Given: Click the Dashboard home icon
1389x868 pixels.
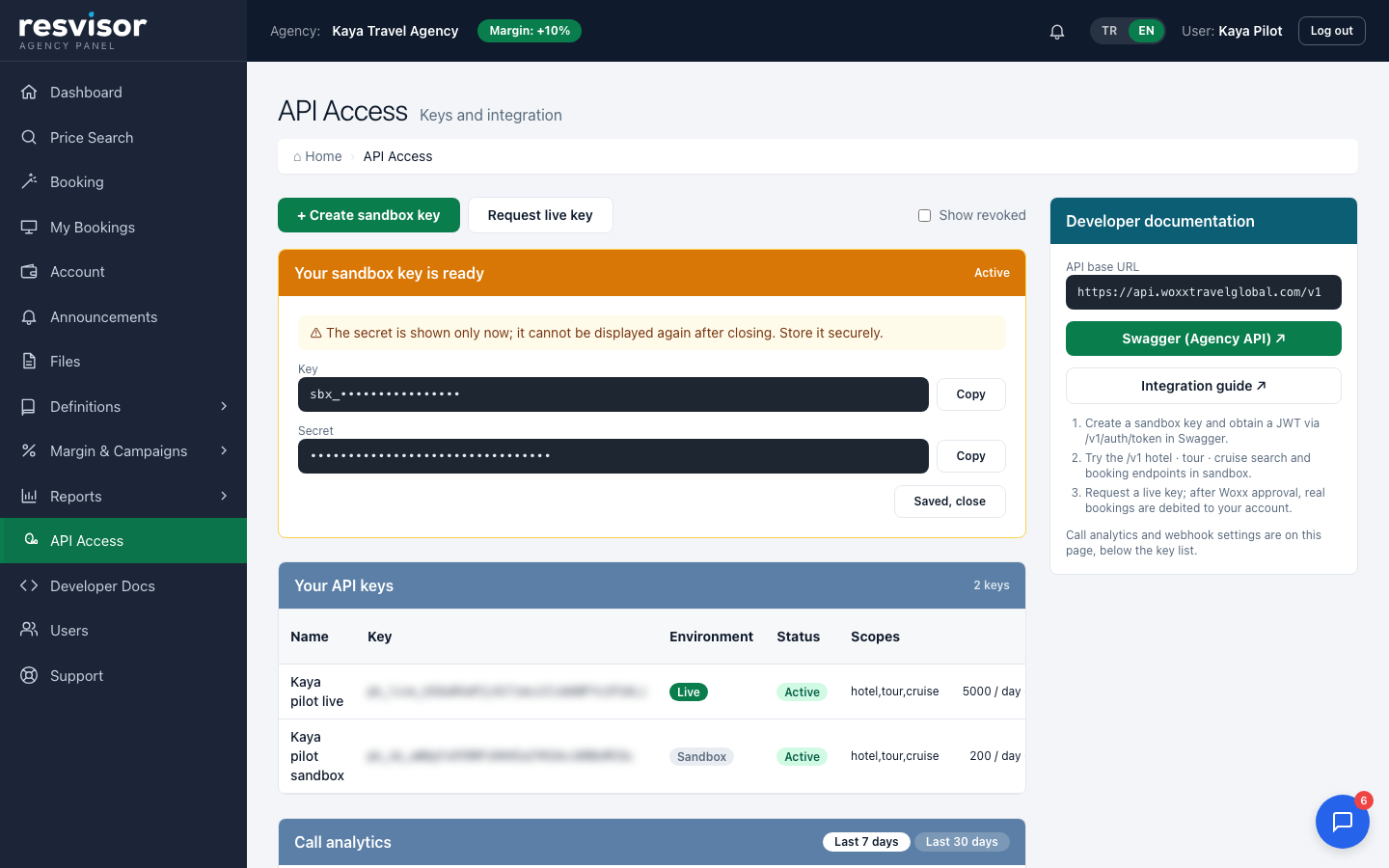Looking at the screenshot, I should coord(29,93).
